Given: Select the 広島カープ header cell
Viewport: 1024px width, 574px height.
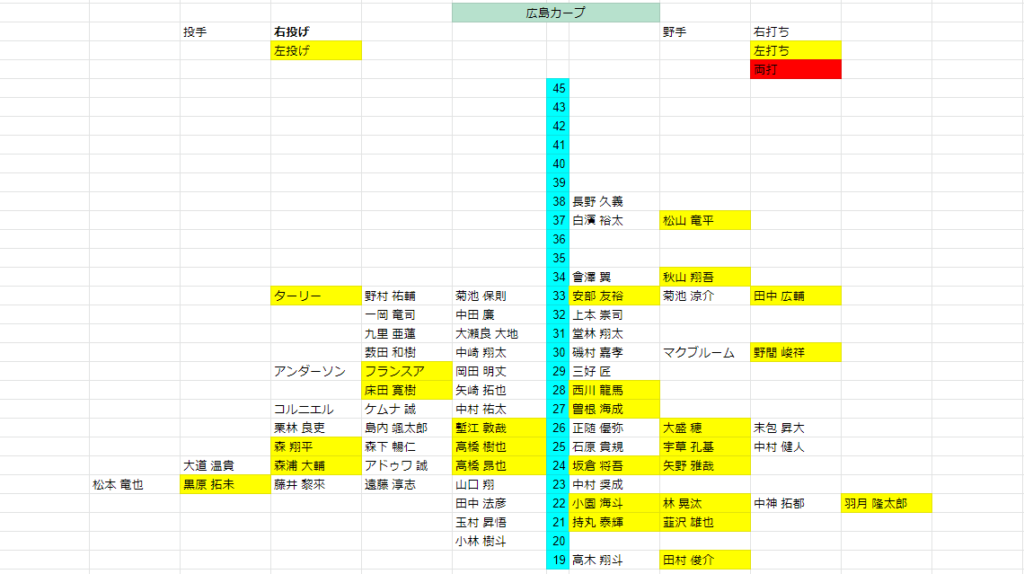Looking at the screenshot, I should [x=556, y=12].
